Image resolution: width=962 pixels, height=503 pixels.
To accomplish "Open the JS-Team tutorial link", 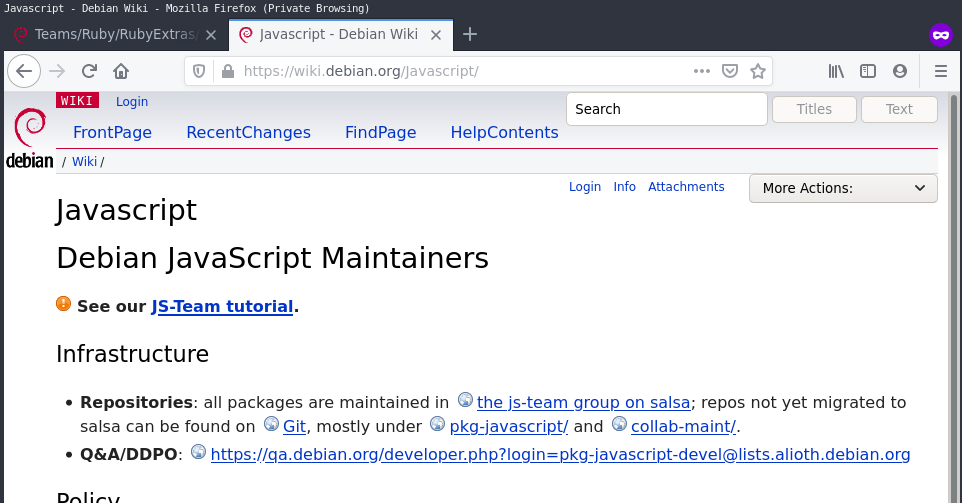I will tap(222, 306).
